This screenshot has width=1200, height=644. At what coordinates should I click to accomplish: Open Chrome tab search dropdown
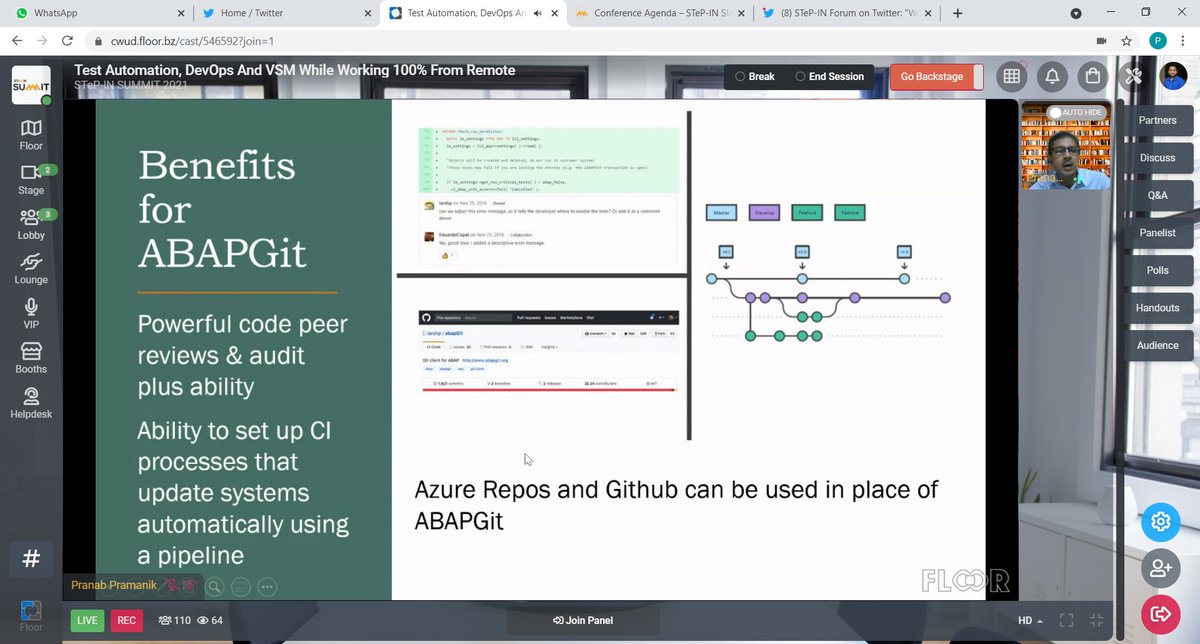click(1076, 14)
